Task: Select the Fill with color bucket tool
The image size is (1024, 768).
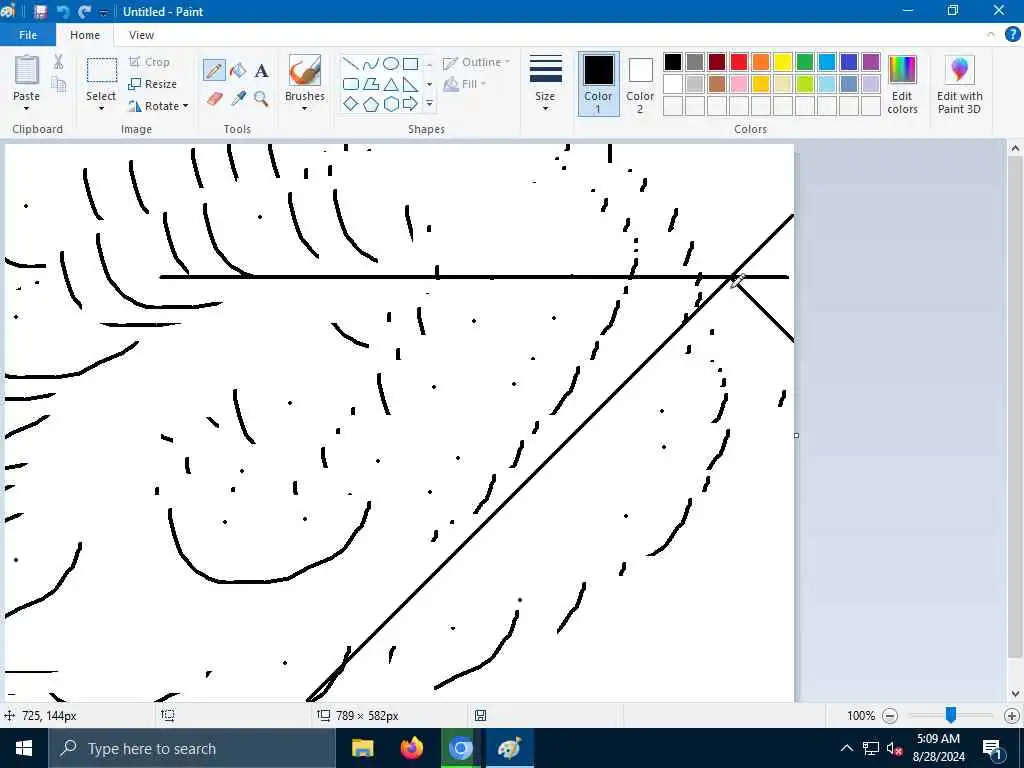Action: tap(238, 71)
